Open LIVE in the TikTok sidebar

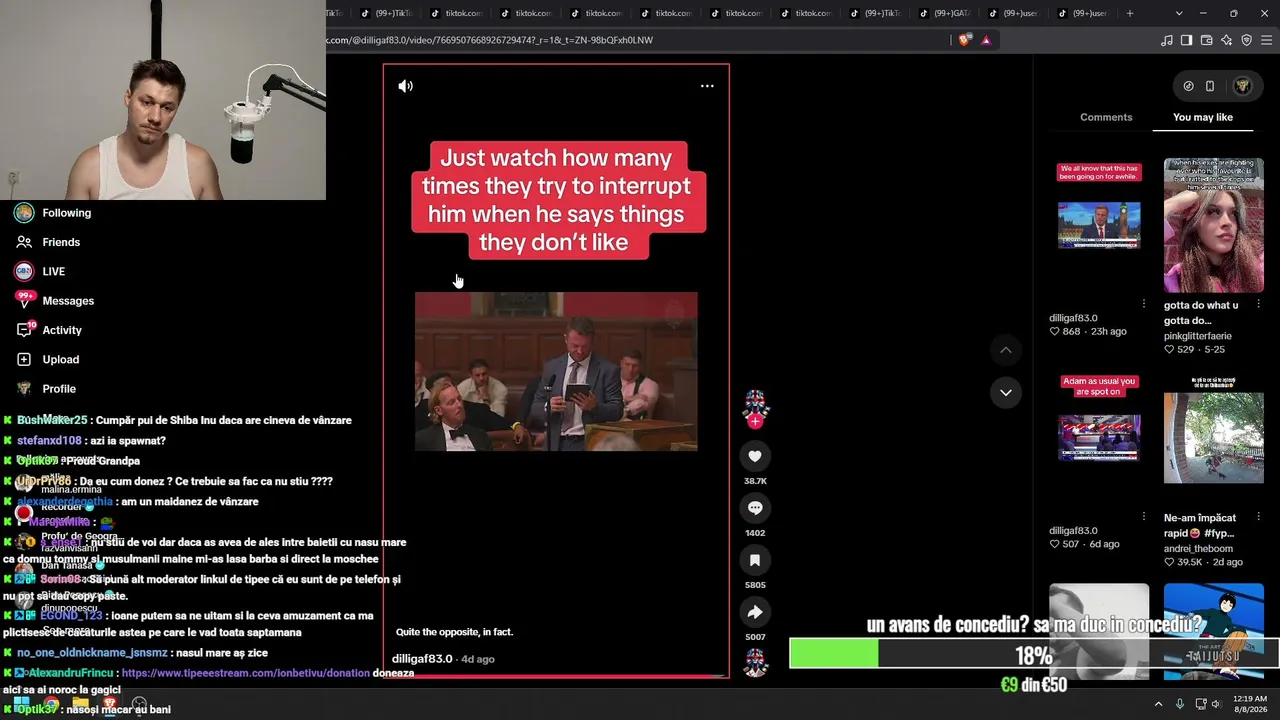(53, 271)
